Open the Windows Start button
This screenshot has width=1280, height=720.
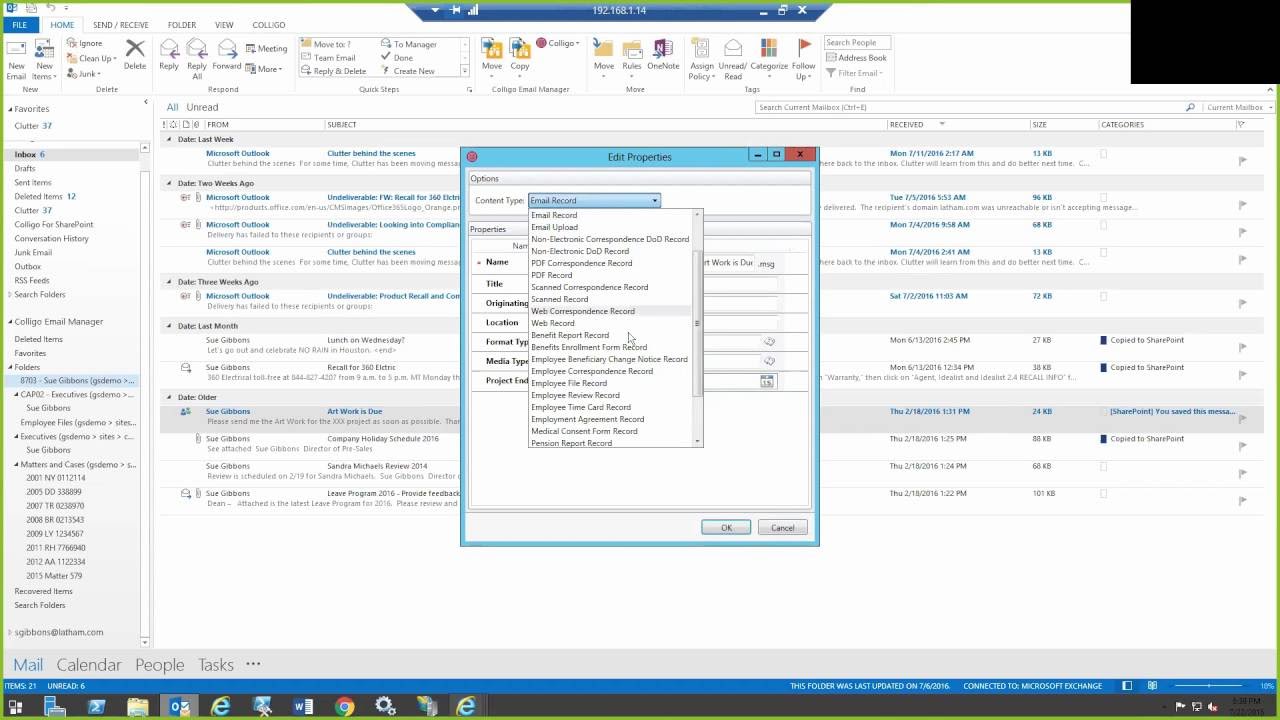(x=15, y=707)
